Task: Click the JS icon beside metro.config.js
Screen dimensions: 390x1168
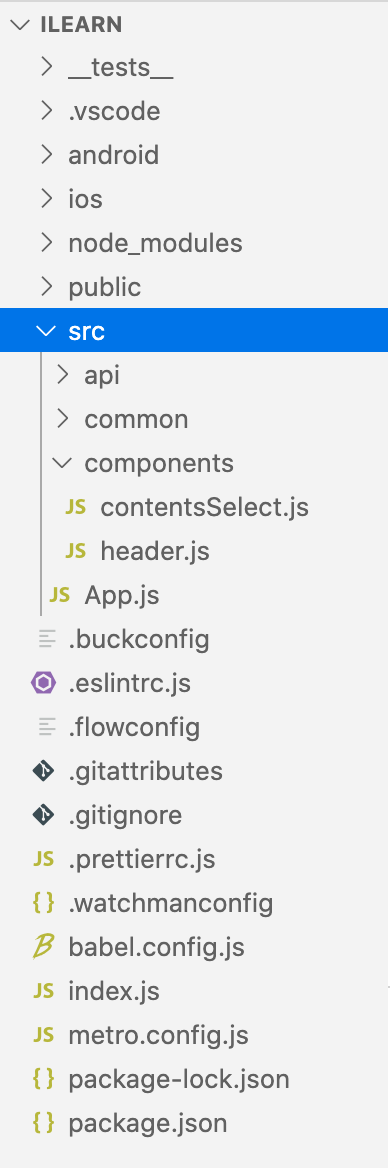Action: [43, 1035]
